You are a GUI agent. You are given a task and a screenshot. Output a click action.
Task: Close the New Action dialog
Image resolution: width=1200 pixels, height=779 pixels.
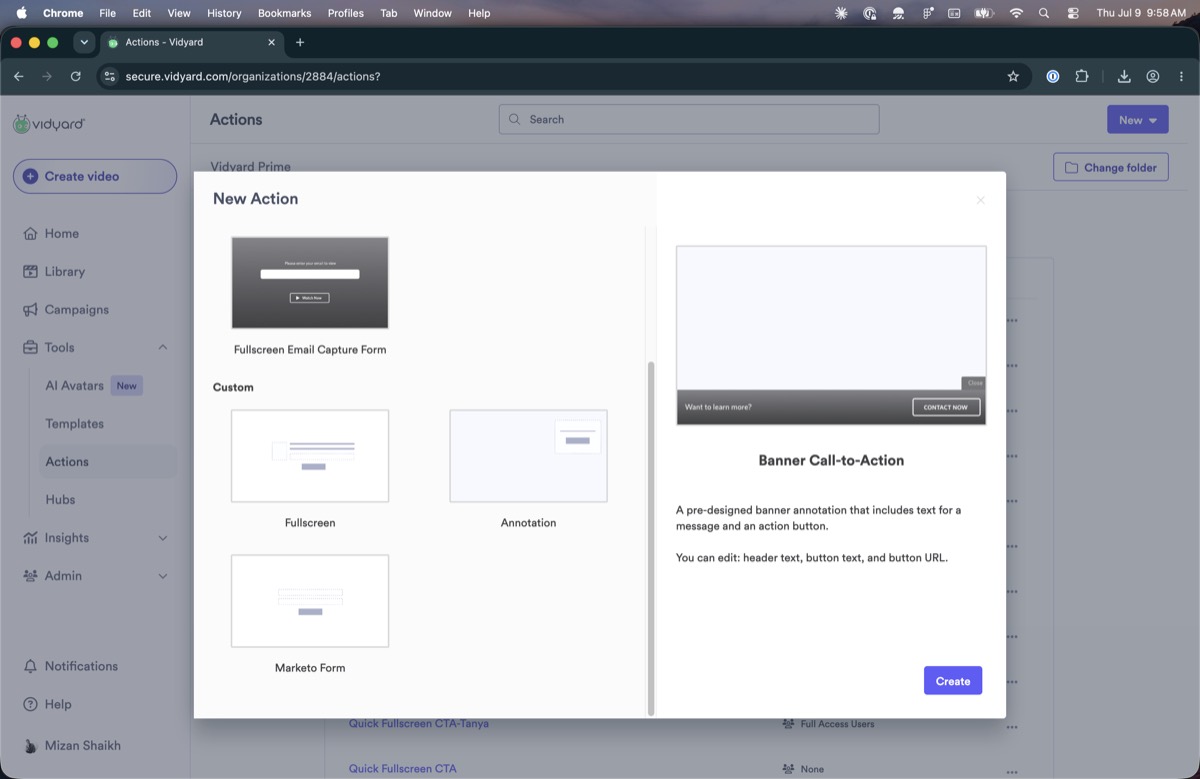pos(980,200)
